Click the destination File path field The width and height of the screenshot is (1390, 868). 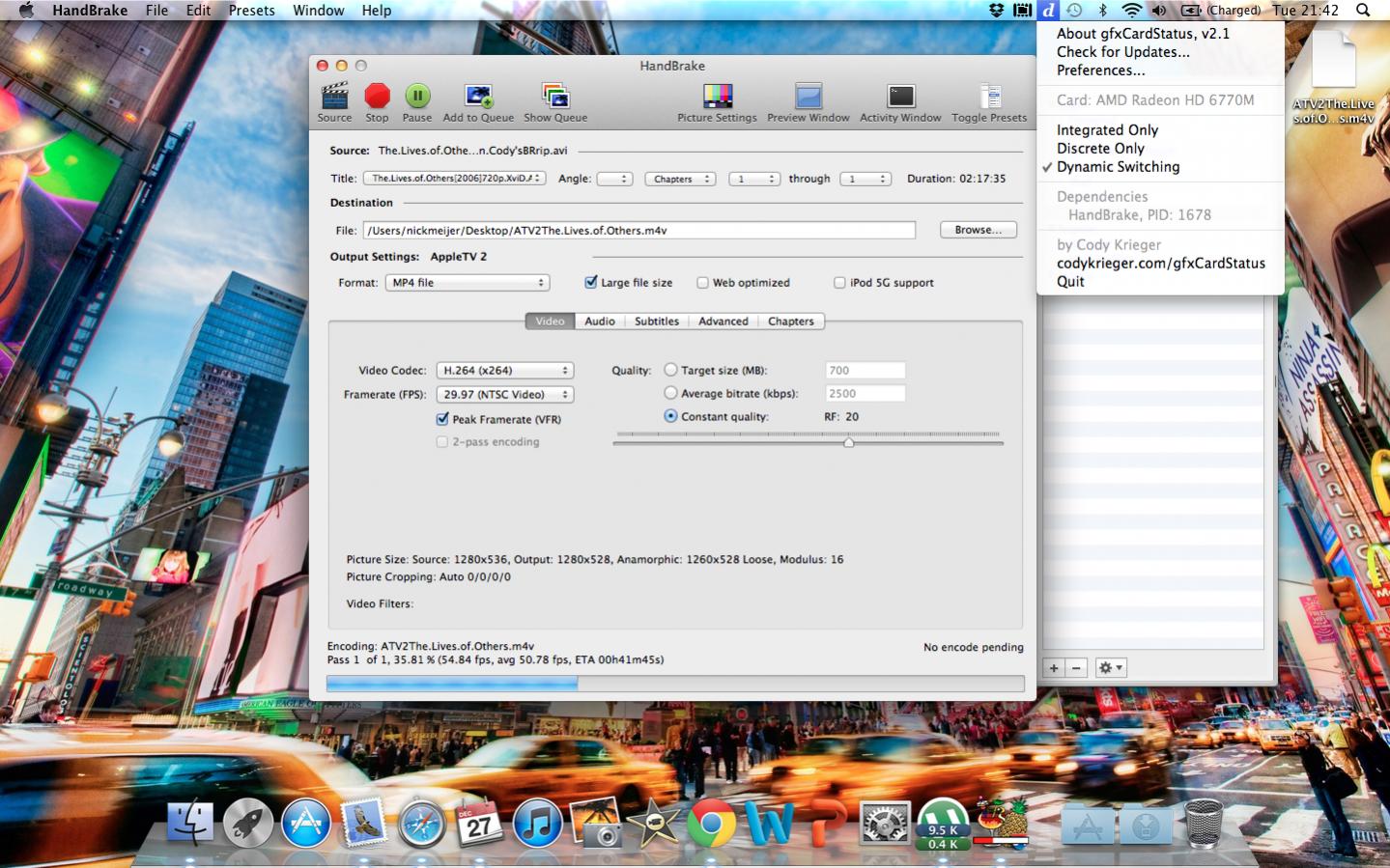(x=638, y=231)
